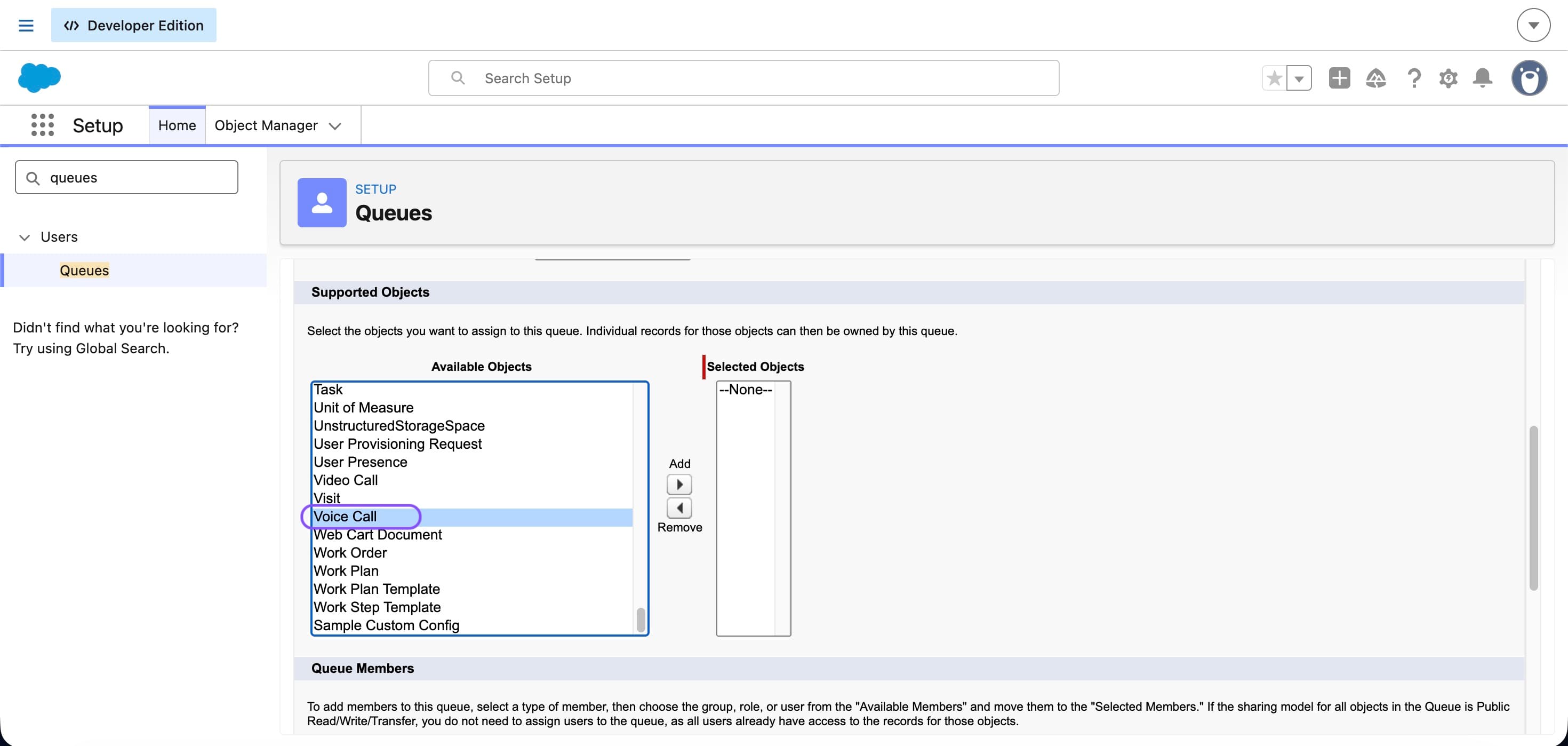Click the Developer Edition badge
The height and width of the screenshot is (746, 1568).
pos(133,26)
